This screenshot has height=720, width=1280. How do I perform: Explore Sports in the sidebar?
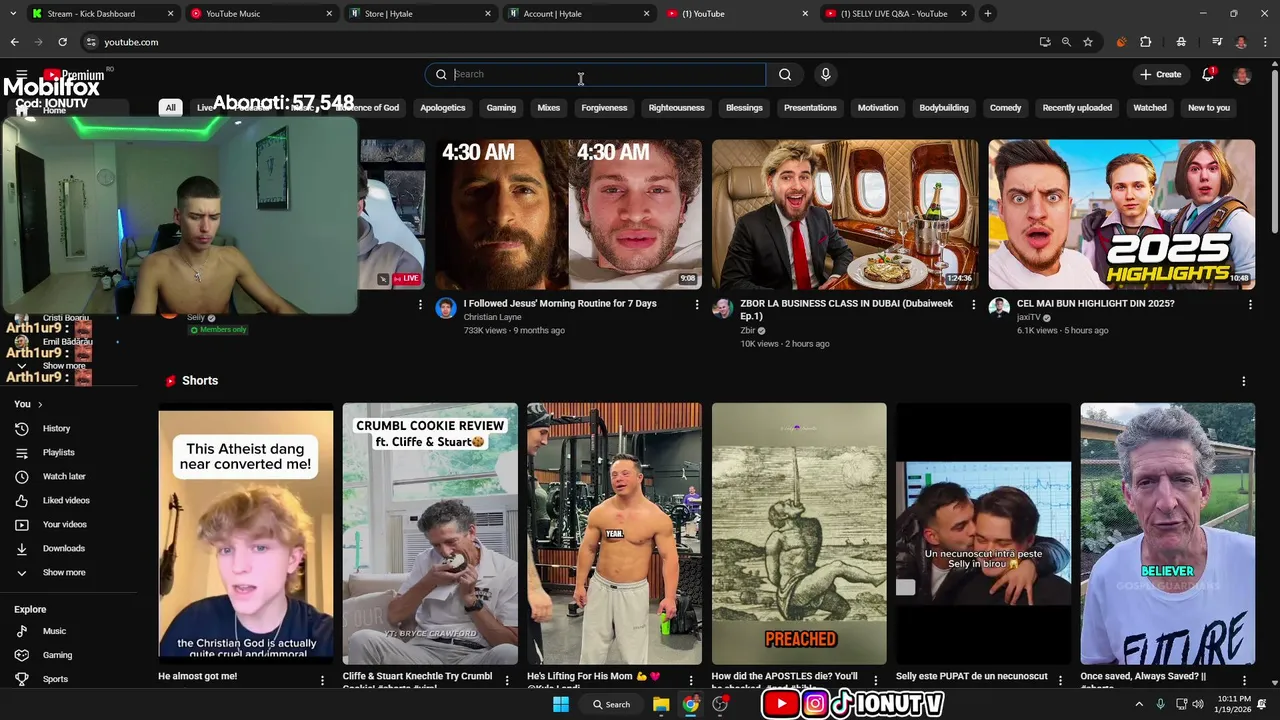55,679
